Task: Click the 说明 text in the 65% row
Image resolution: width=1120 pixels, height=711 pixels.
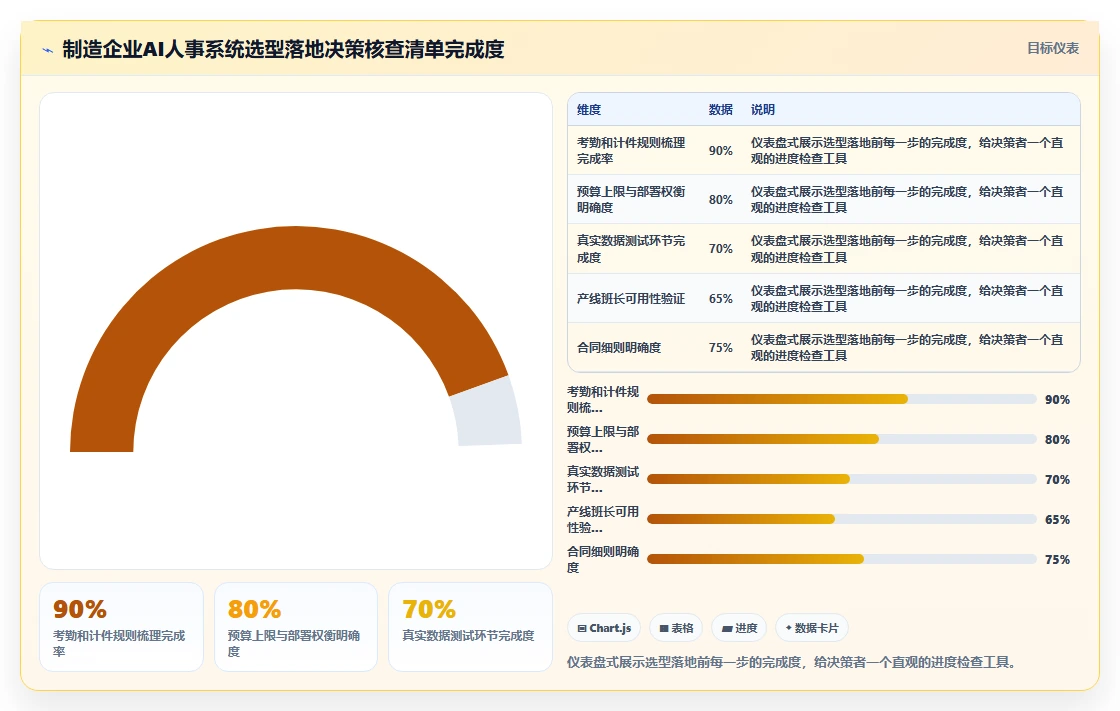Action: point(907,299)
